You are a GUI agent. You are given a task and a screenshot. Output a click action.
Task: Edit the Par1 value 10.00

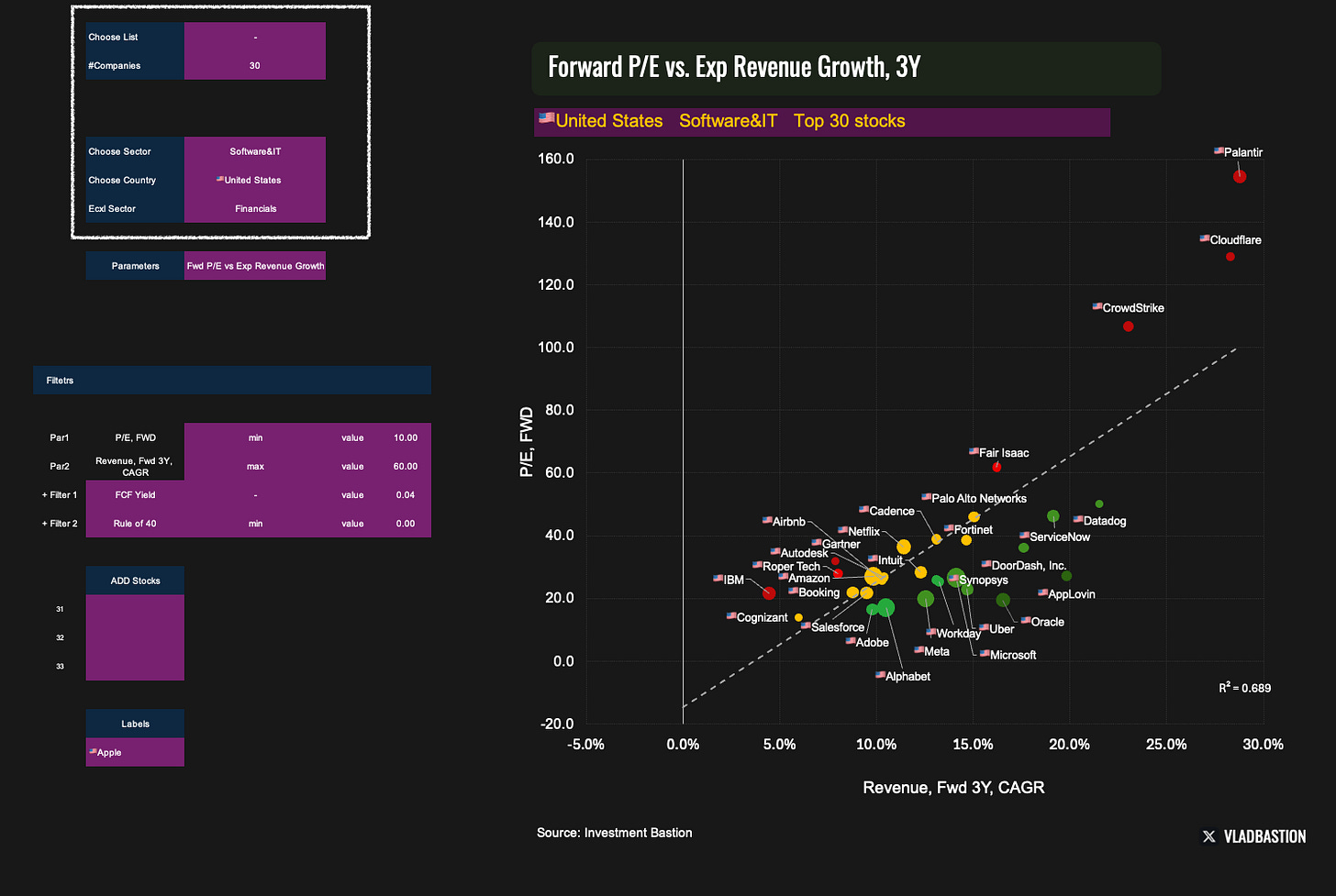pyautogui.click(x=406, y=437)
